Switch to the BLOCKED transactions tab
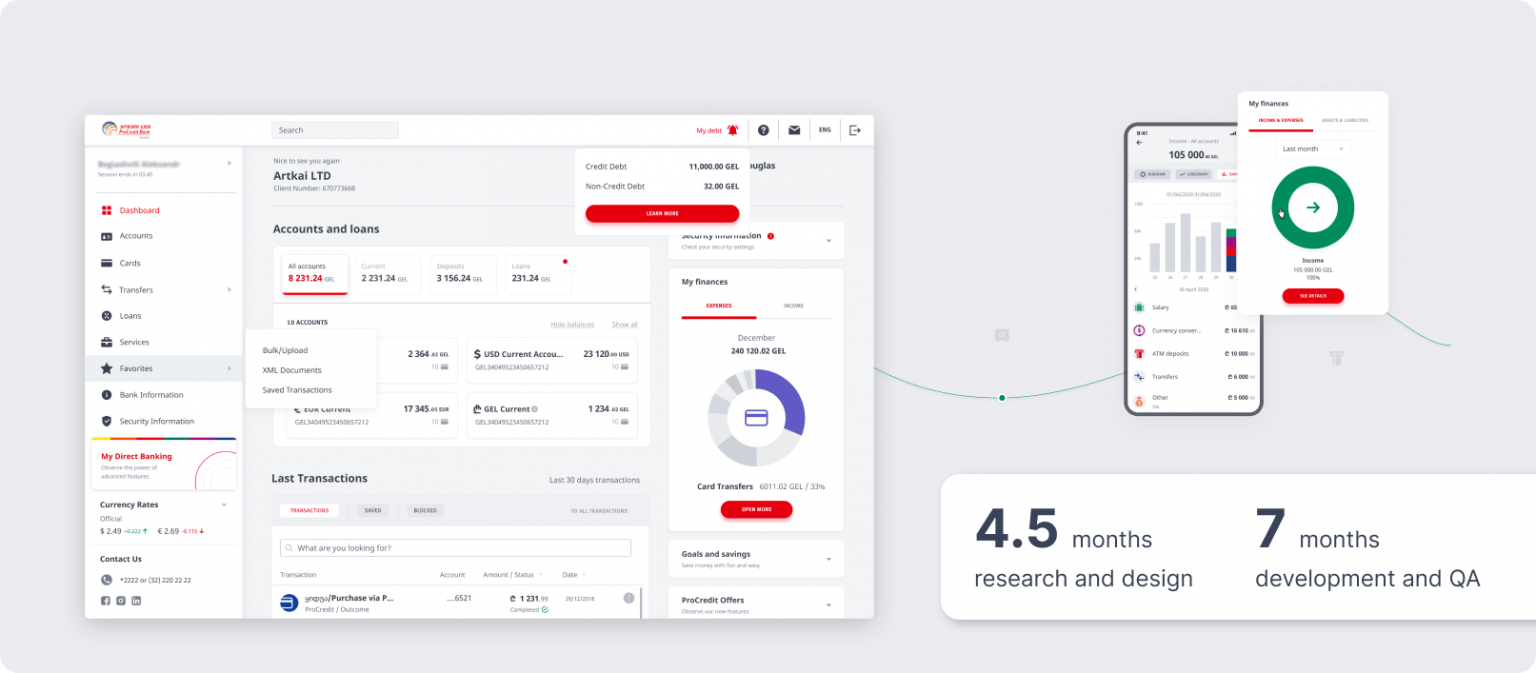Screen dimensions: 1536x673 pyautogui.click(x=425, y=510)
